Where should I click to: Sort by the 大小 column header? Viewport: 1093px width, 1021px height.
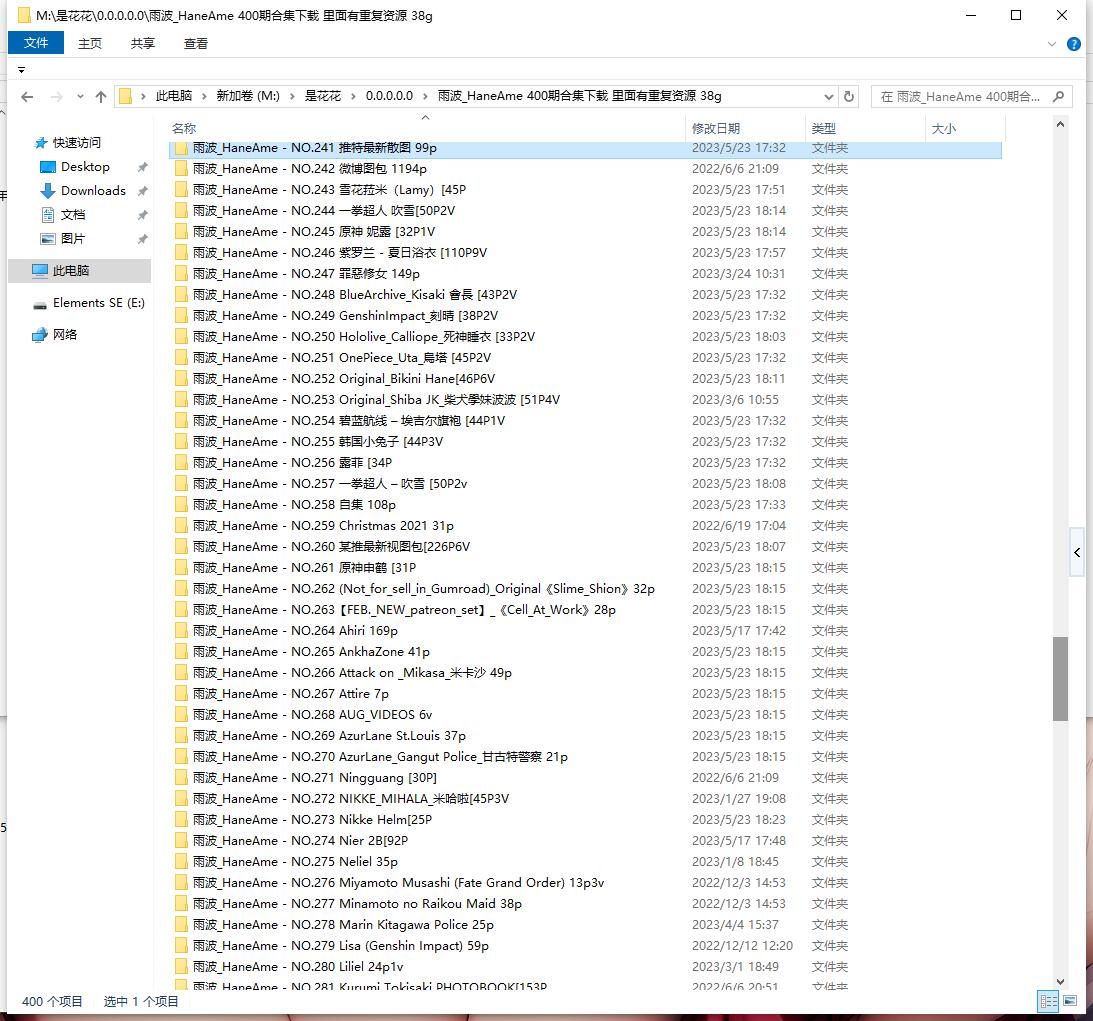(944, 128)
